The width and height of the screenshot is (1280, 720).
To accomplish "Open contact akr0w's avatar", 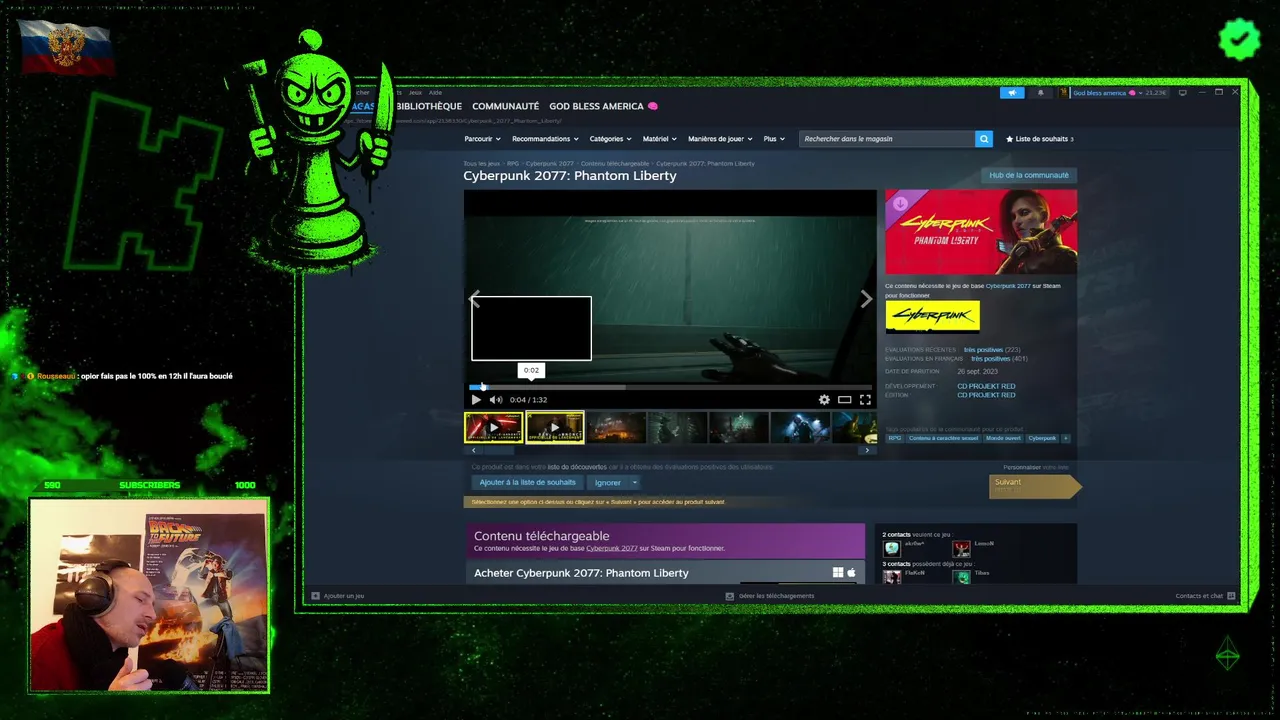I will (892, 549).
